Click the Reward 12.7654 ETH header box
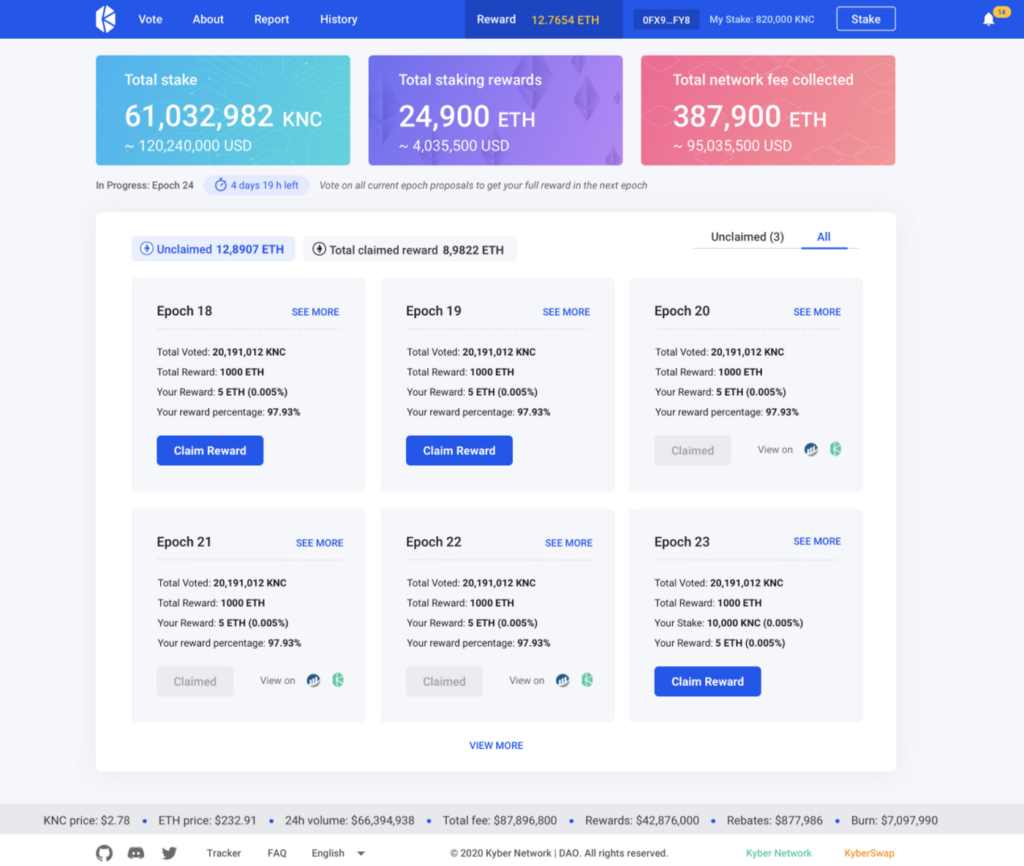Image resolution: width=1024 pixels, height=866 pixels. [543, 19]
